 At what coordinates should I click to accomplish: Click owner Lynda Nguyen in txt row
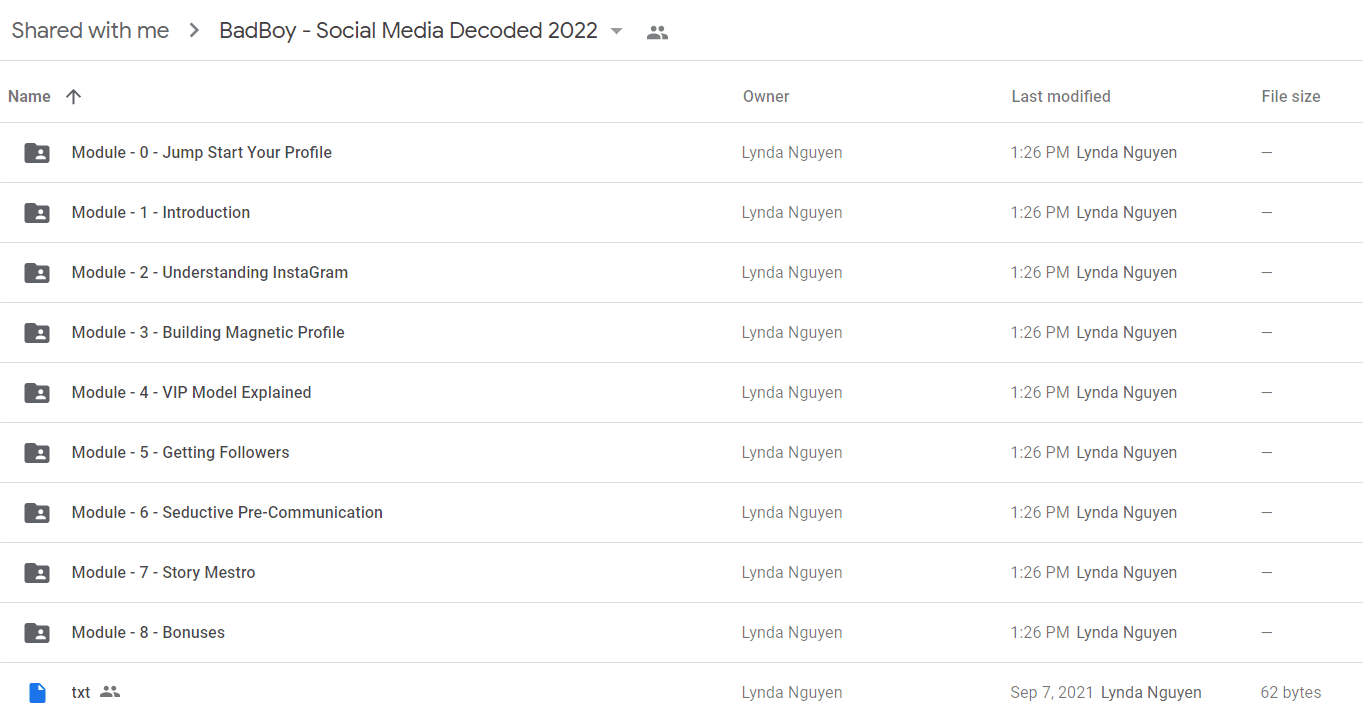pos(792,693)
